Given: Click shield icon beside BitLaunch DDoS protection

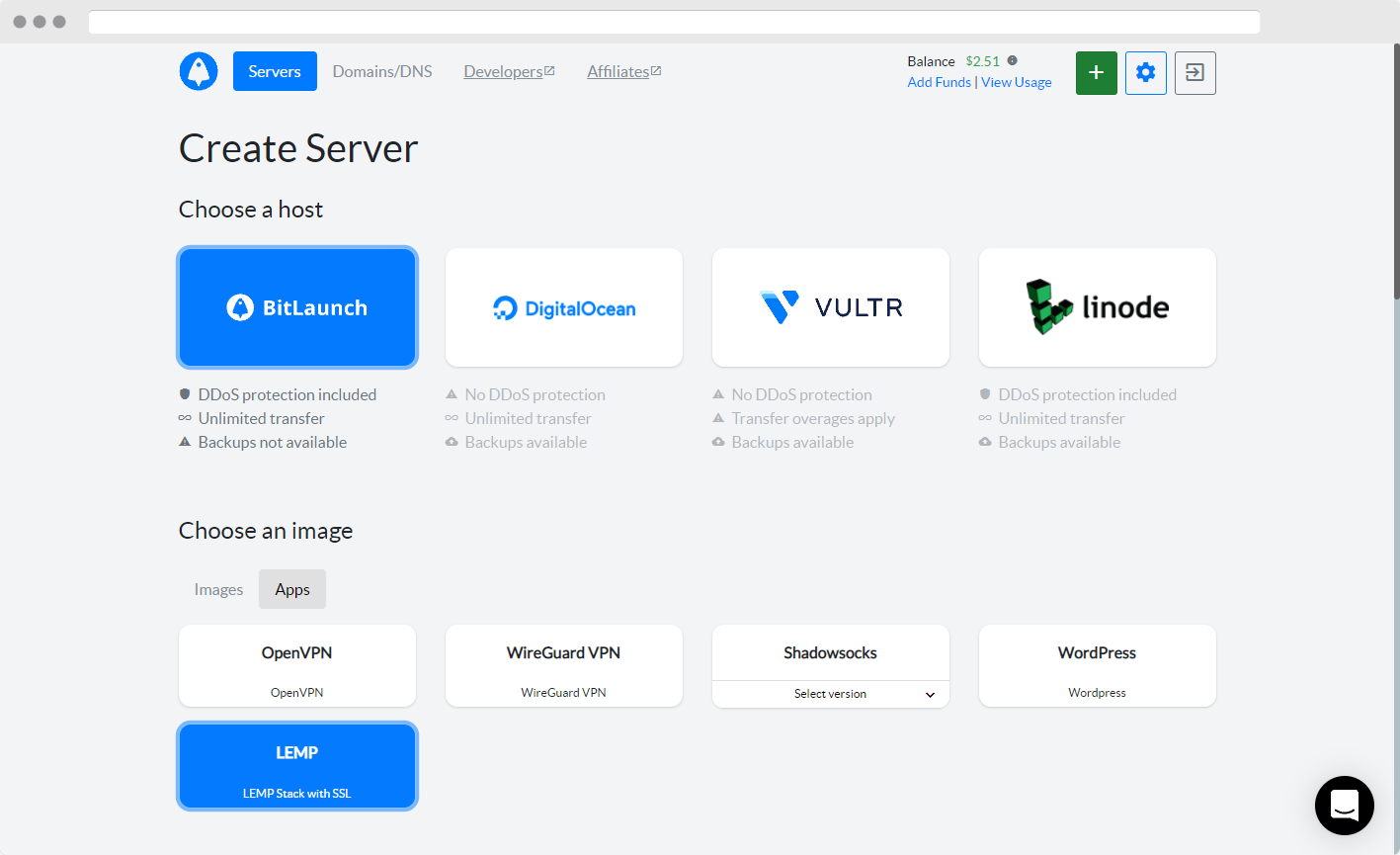Looking at the screenshot, I should pyautogui.click(x=185, y=394).
